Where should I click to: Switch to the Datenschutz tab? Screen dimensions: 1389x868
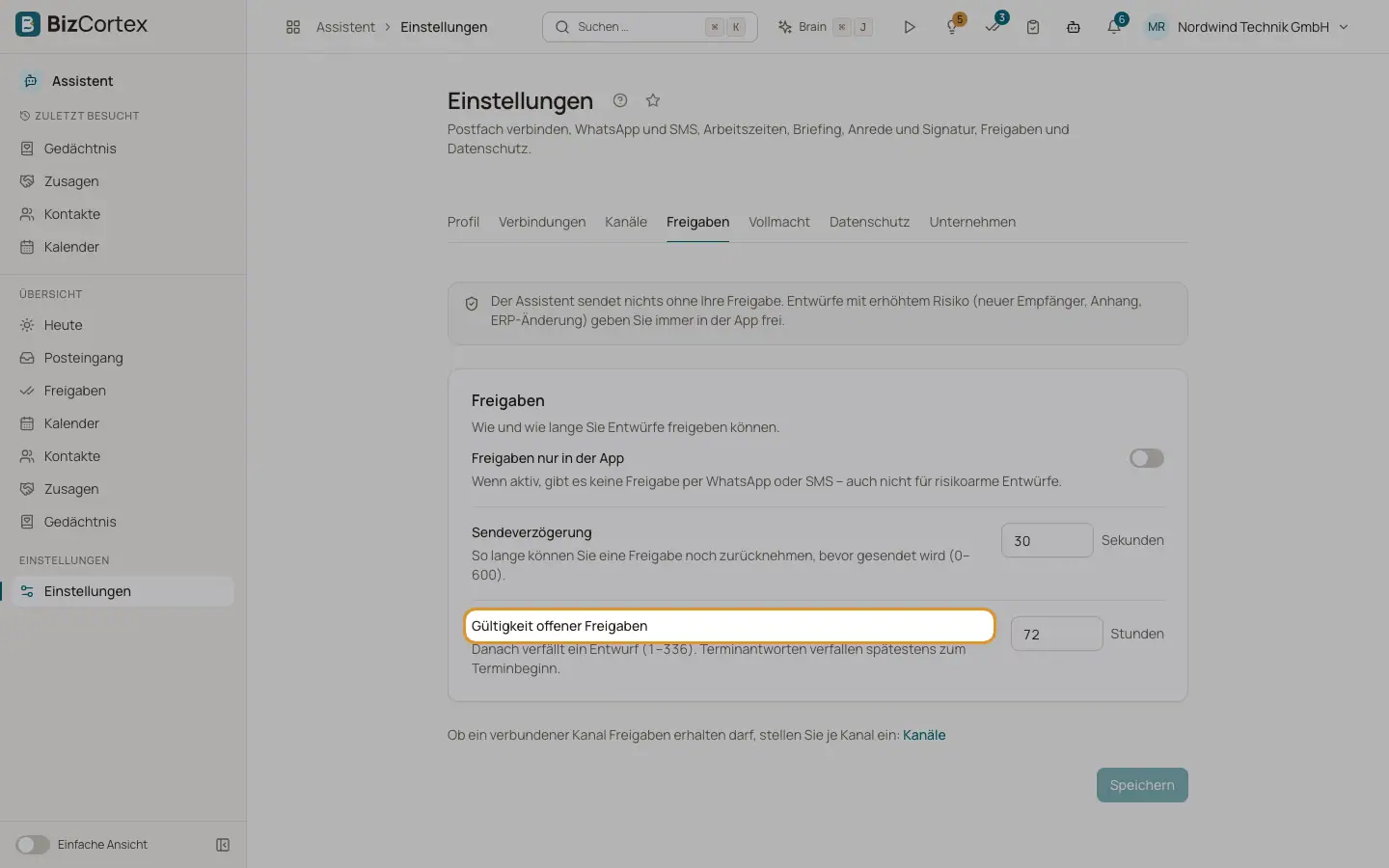869,222
